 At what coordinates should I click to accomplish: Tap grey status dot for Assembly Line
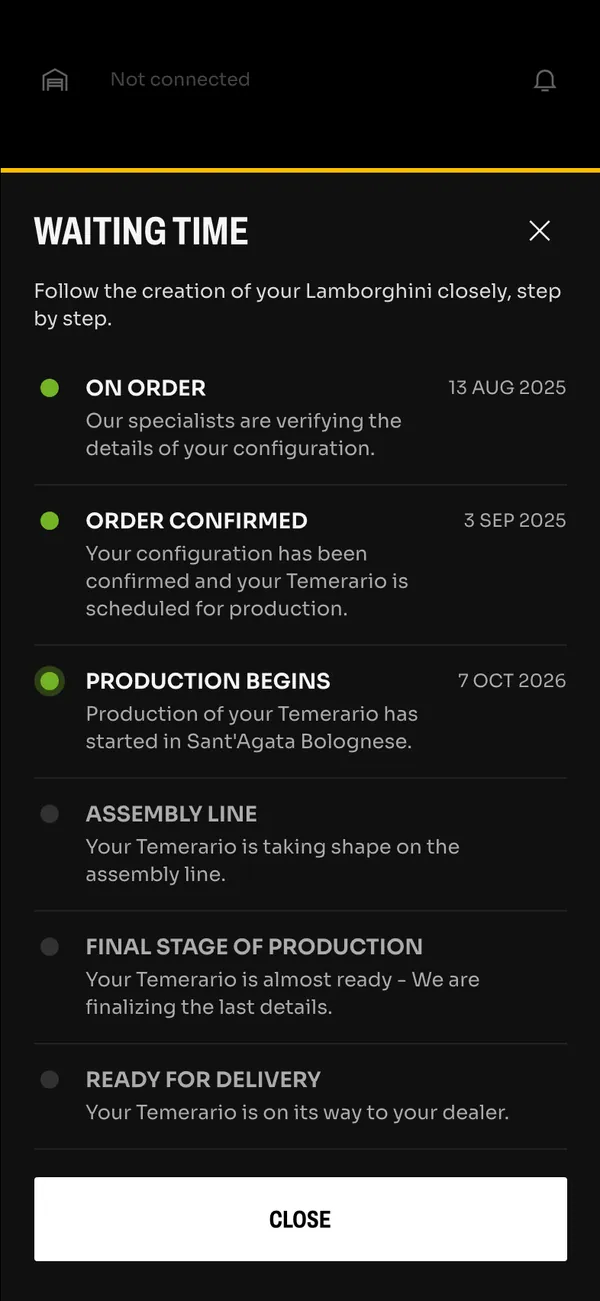[x=49, y=814]
